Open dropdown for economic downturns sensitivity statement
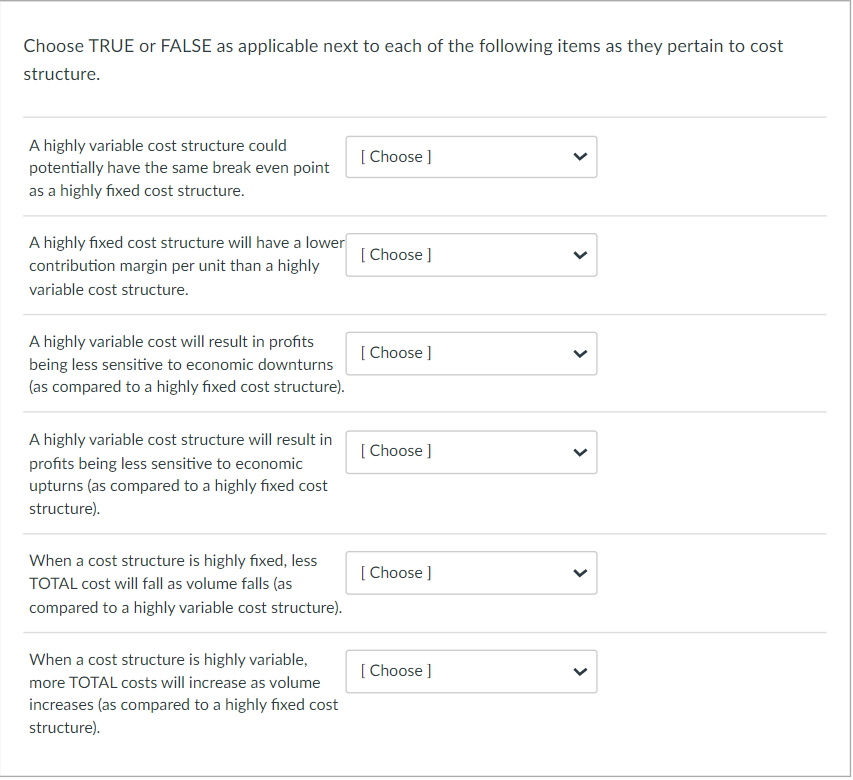853x780 pixels. [471, 353]
